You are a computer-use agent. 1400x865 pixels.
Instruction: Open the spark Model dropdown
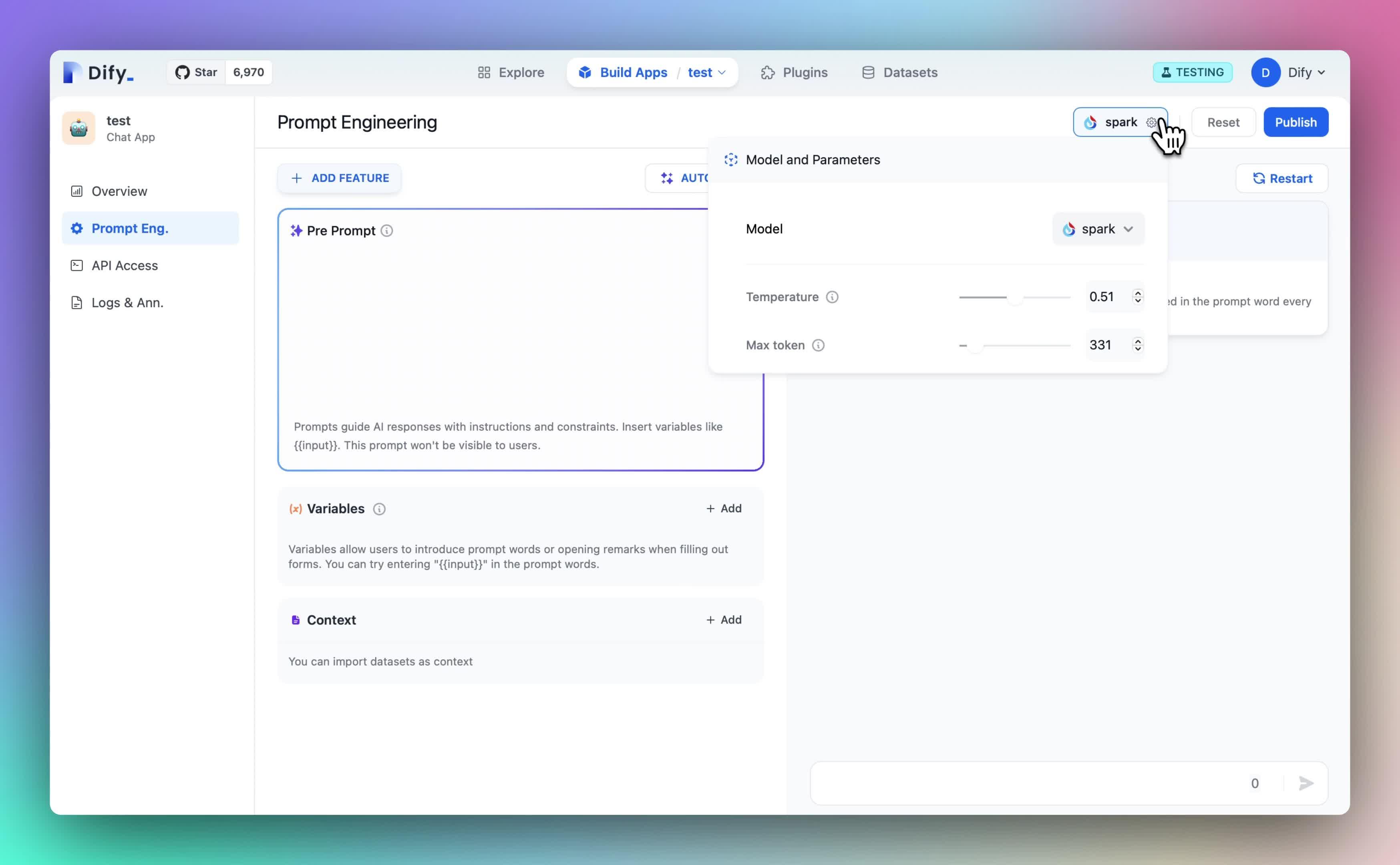(x=1098, y=229)
